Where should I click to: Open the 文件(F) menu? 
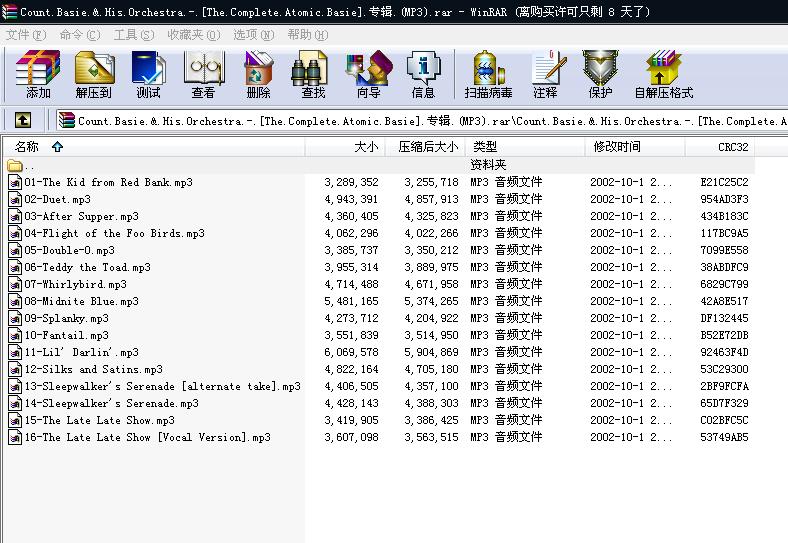26,35
